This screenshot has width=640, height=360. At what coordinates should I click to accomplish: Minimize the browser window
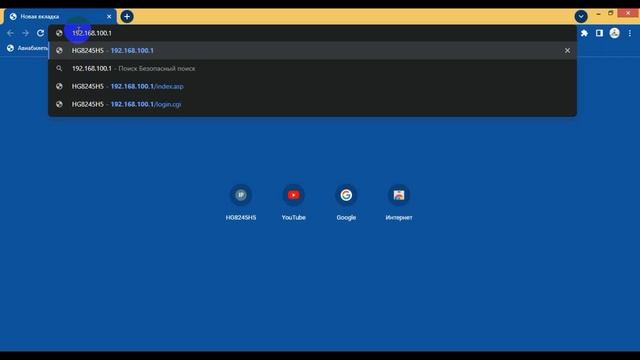tap(598, 13)
